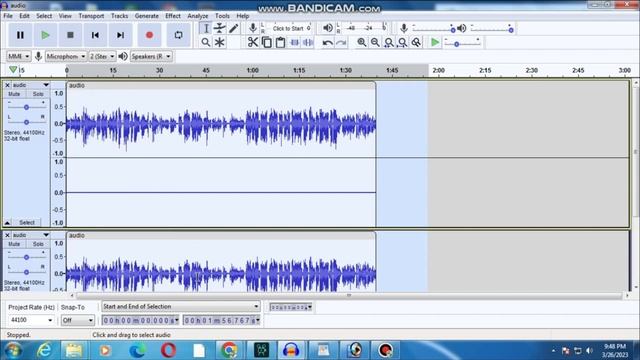Open the Generate menu
The image size is (640, 360).
pos(147,16)
